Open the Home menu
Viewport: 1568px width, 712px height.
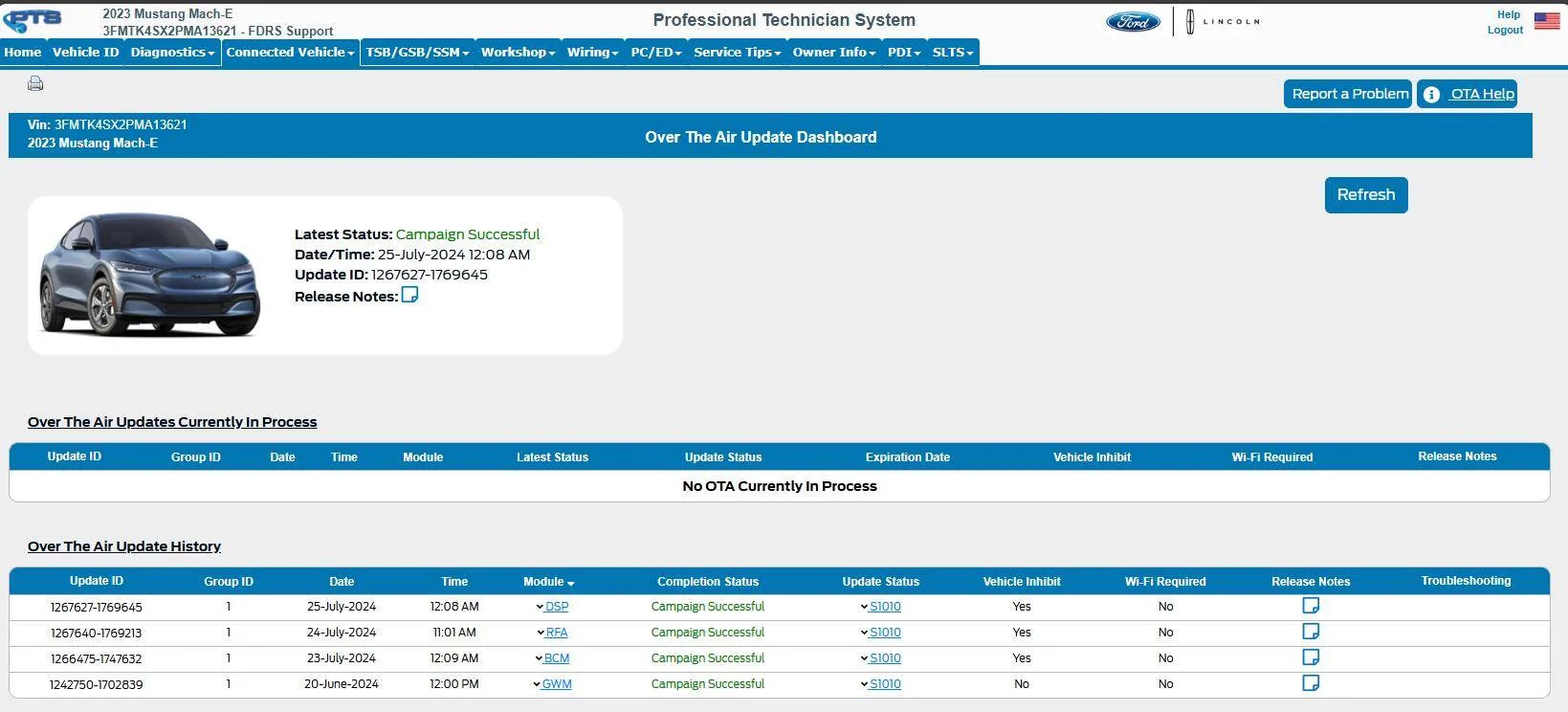pyautogui.click(x=23, y=52)
